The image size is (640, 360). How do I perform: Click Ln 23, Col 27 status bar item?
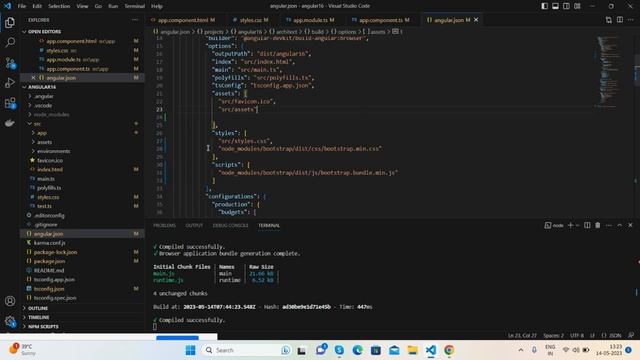522,336
